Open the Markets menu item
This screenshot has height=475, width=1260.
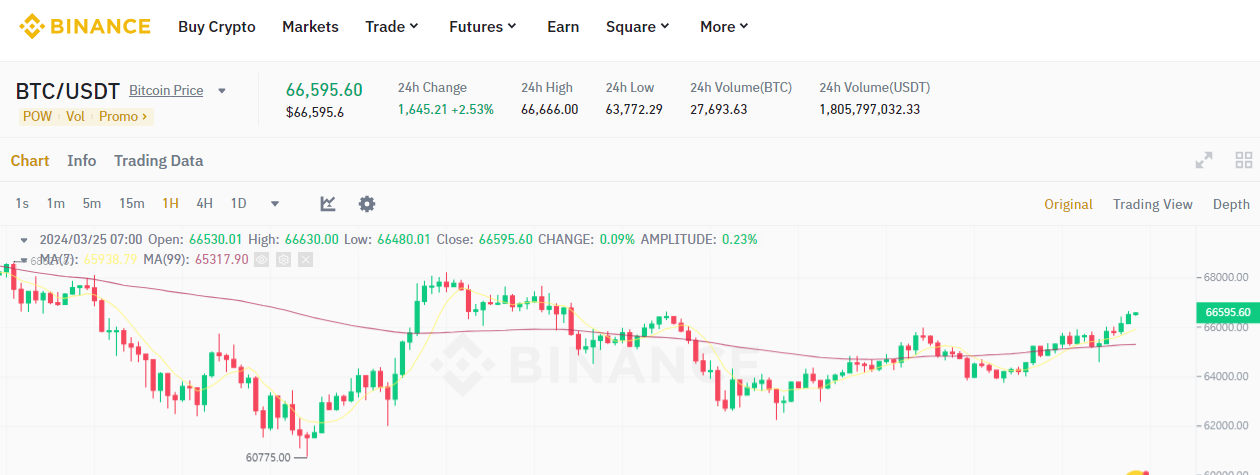point(310,27)
